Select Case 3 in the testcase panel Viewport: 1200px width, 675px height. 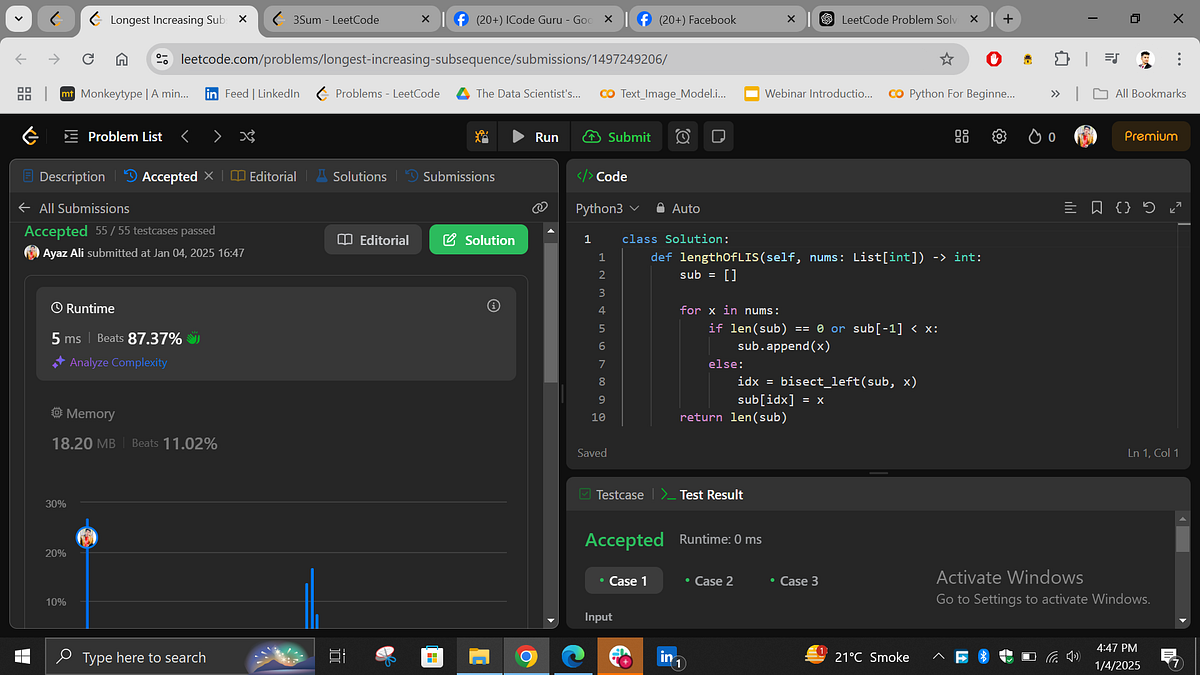pos(795,580)
